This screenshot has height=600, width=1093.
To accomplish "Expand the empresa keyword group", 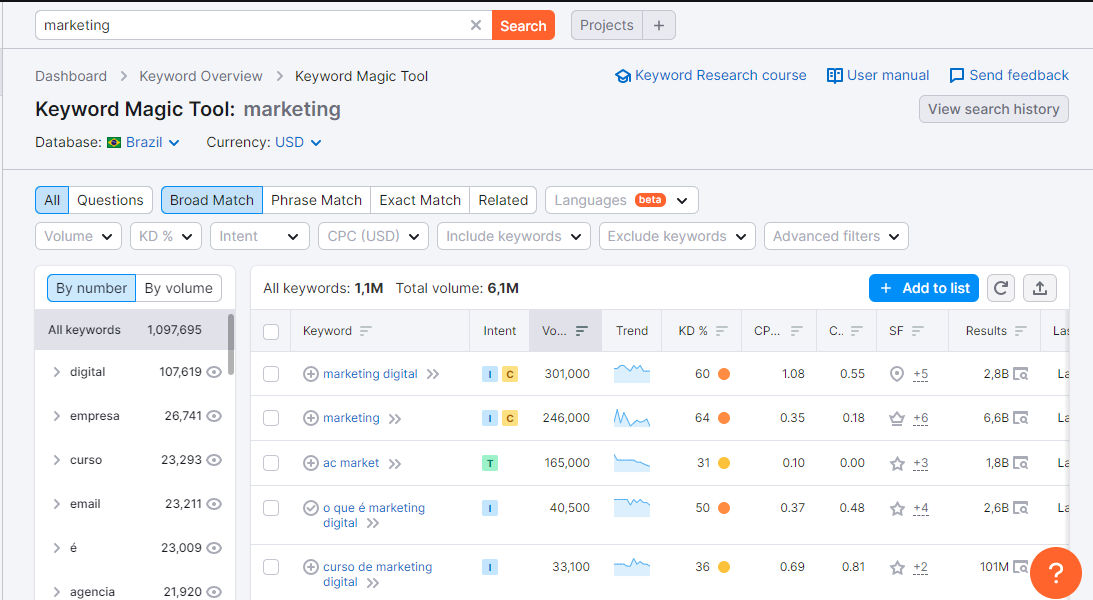I will pyautogui.click(x=59, y=415).
